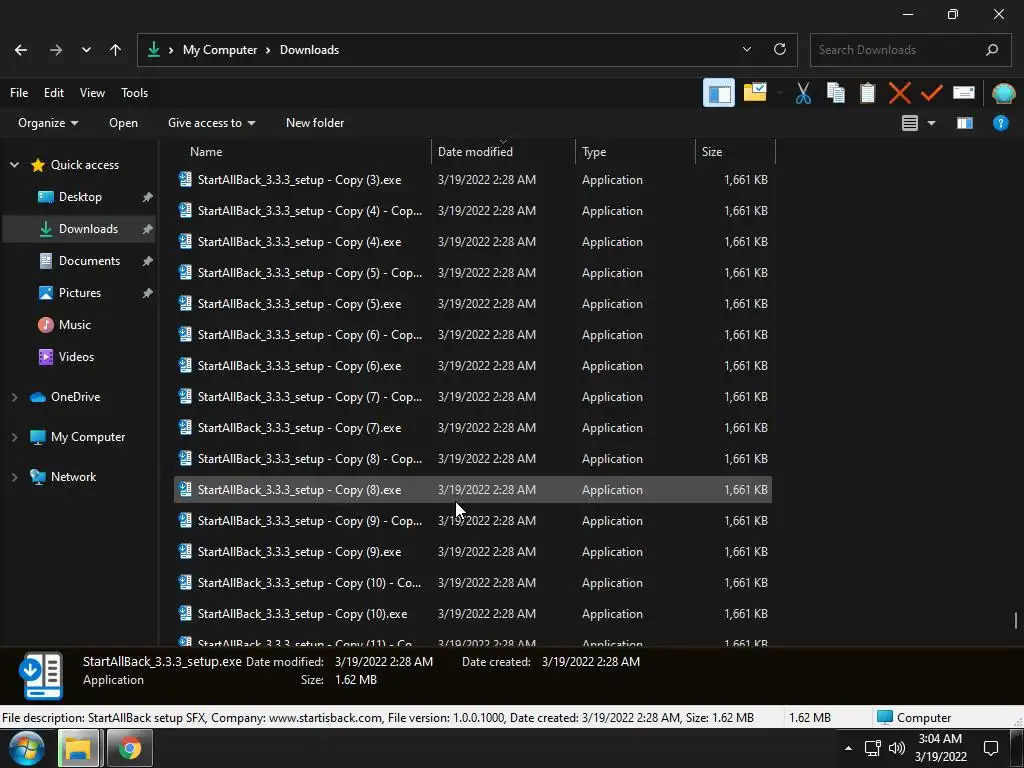This screenshot has width=1024, height=768.
Task: Select Music in the navigation pane
Action: click(74, 325)
